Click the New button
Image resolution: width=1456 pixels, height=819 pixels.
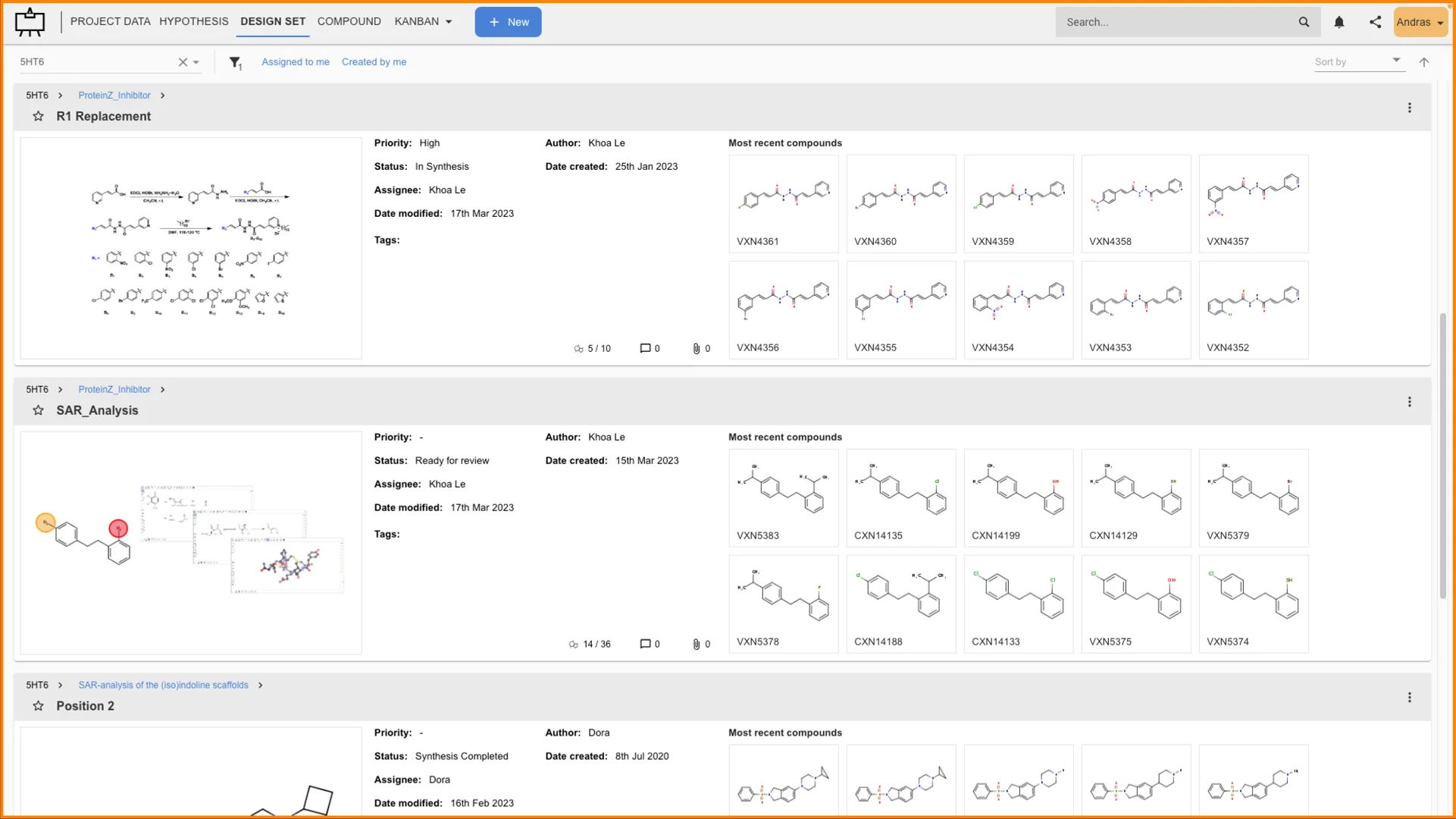tap(508, 22)
